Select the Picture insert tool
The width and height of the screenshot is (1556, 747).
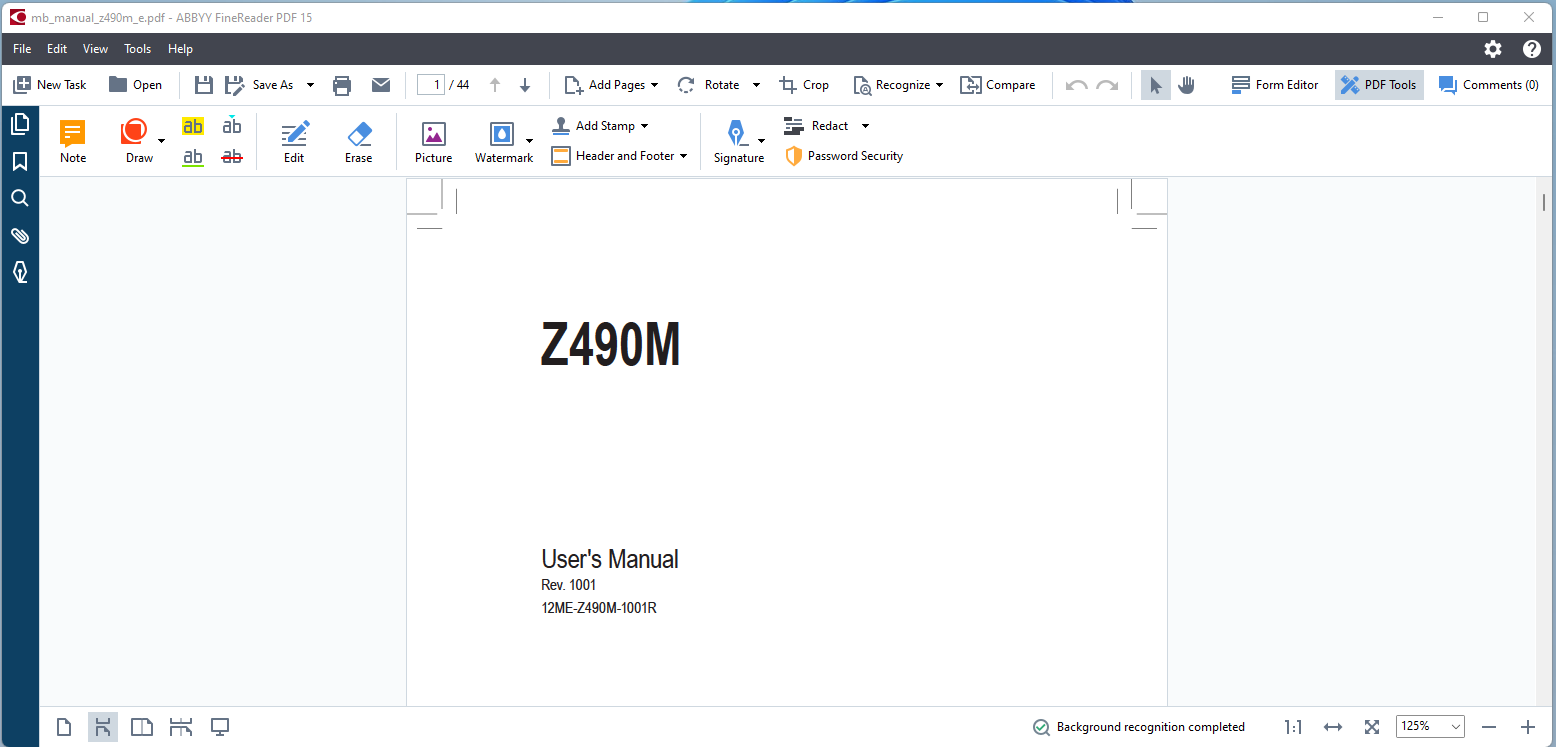point(433,141)
